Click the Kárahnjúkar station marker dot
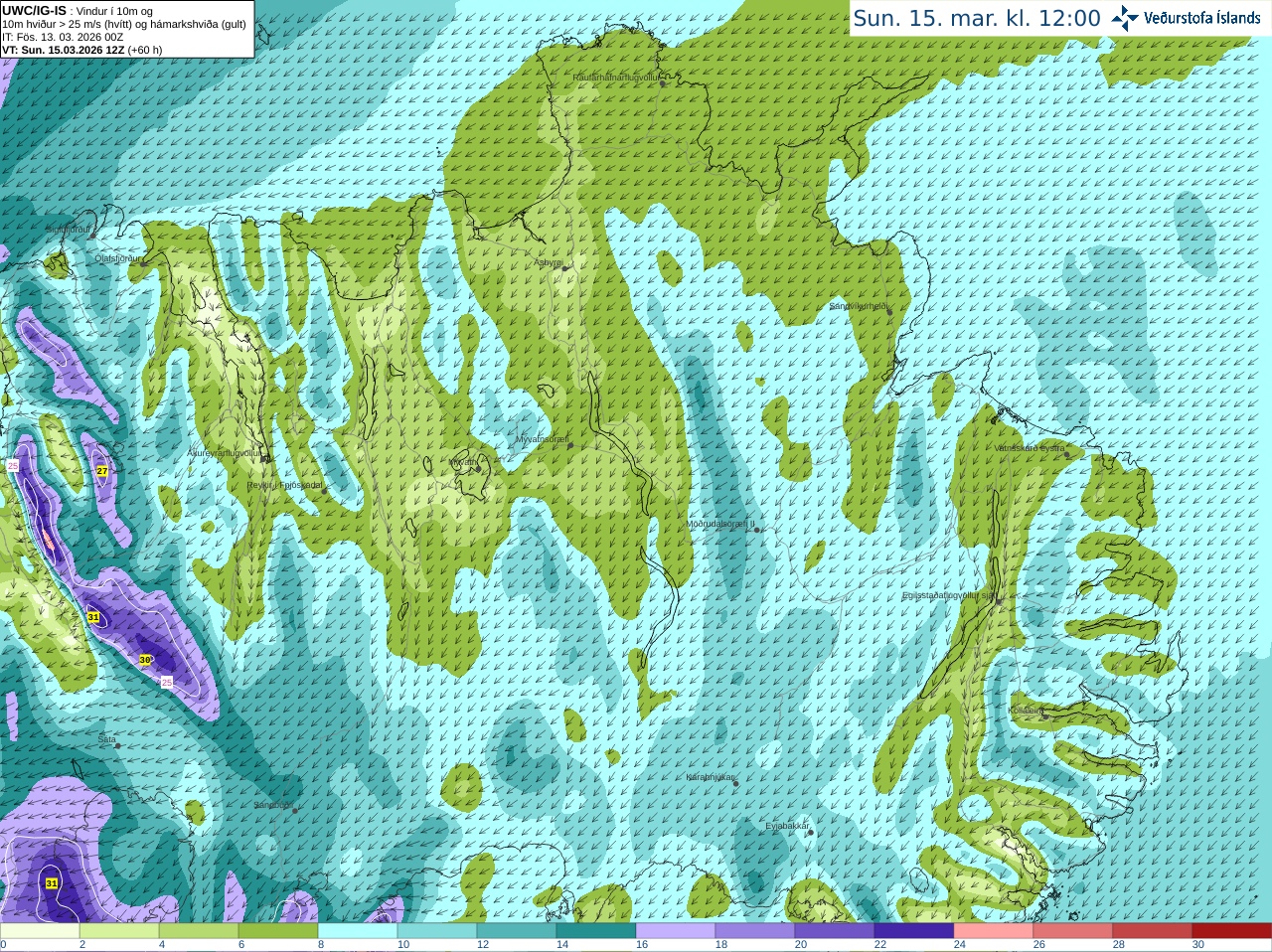The width and height of the screenshot is (1272, 952). [x=735, y=783]
